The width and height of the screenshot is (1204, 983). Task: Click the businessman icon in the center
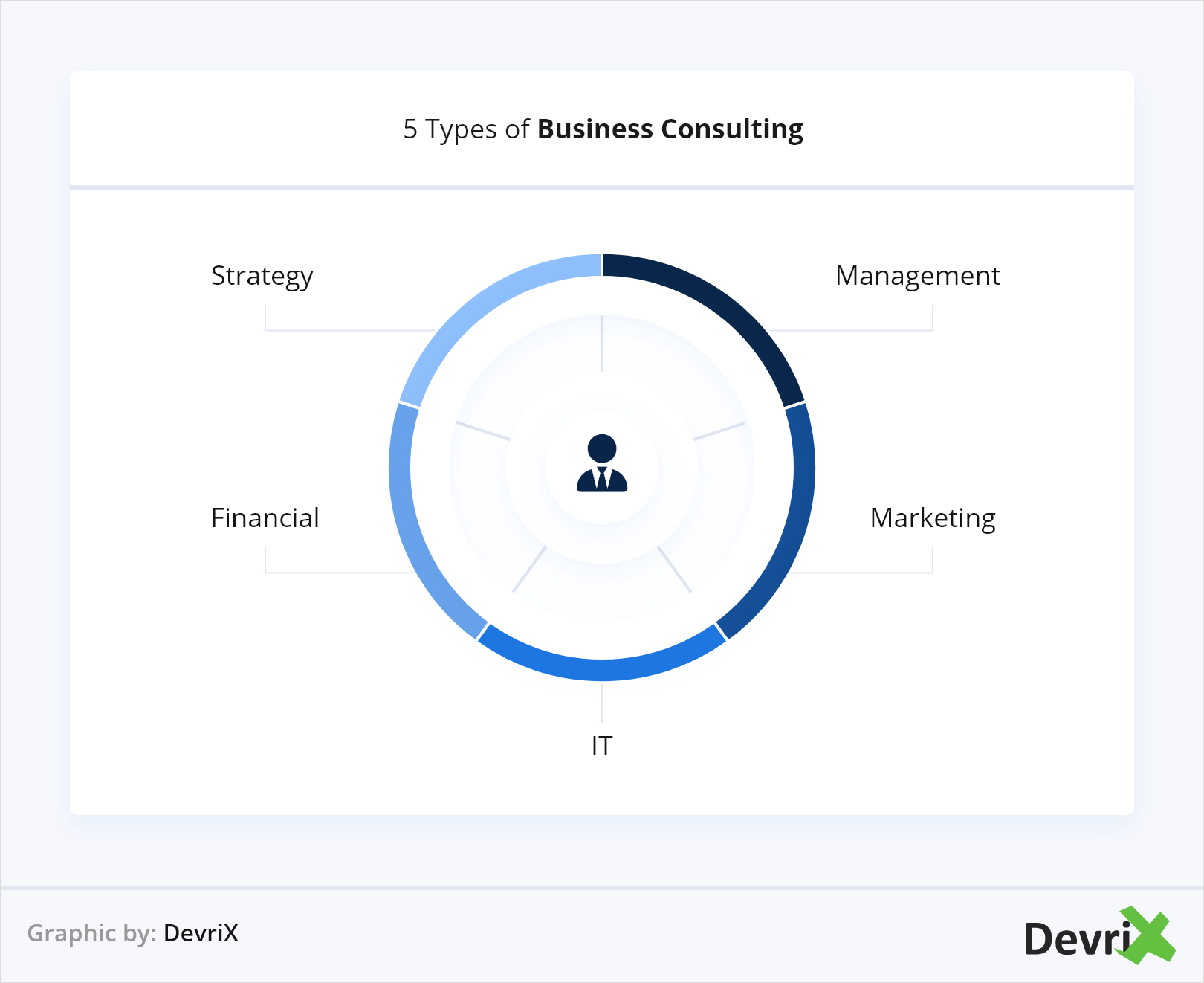pyautogui.click(x=602, y=463)
